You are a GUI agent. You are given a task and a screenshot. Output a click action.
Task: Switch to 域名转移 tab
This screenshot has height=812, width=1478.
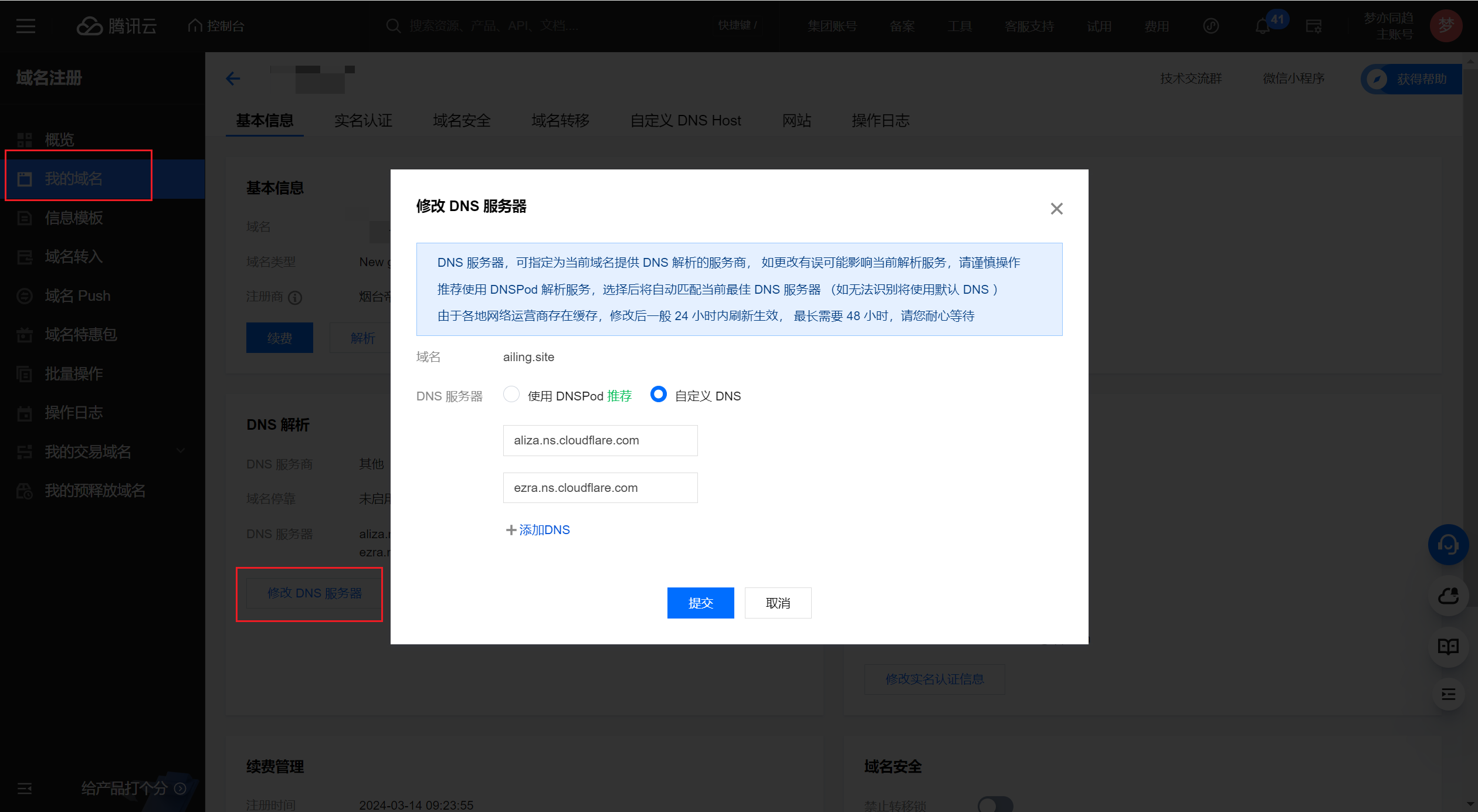(560, 121)
